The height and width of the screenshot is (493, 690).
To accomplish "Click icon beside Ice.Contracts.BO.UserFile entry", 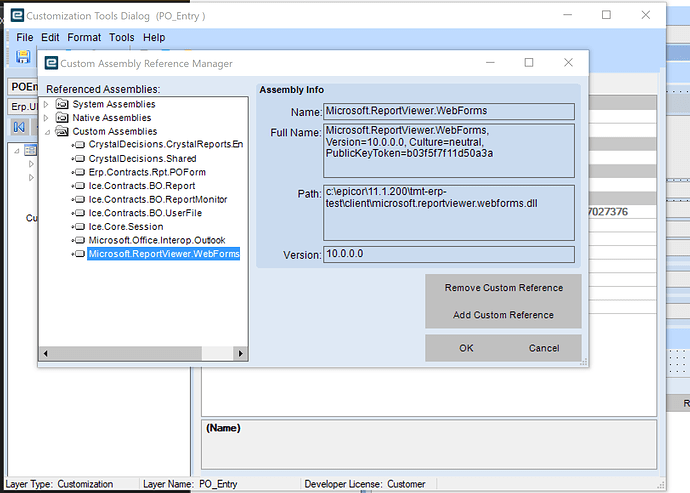I will pos(79,213).
